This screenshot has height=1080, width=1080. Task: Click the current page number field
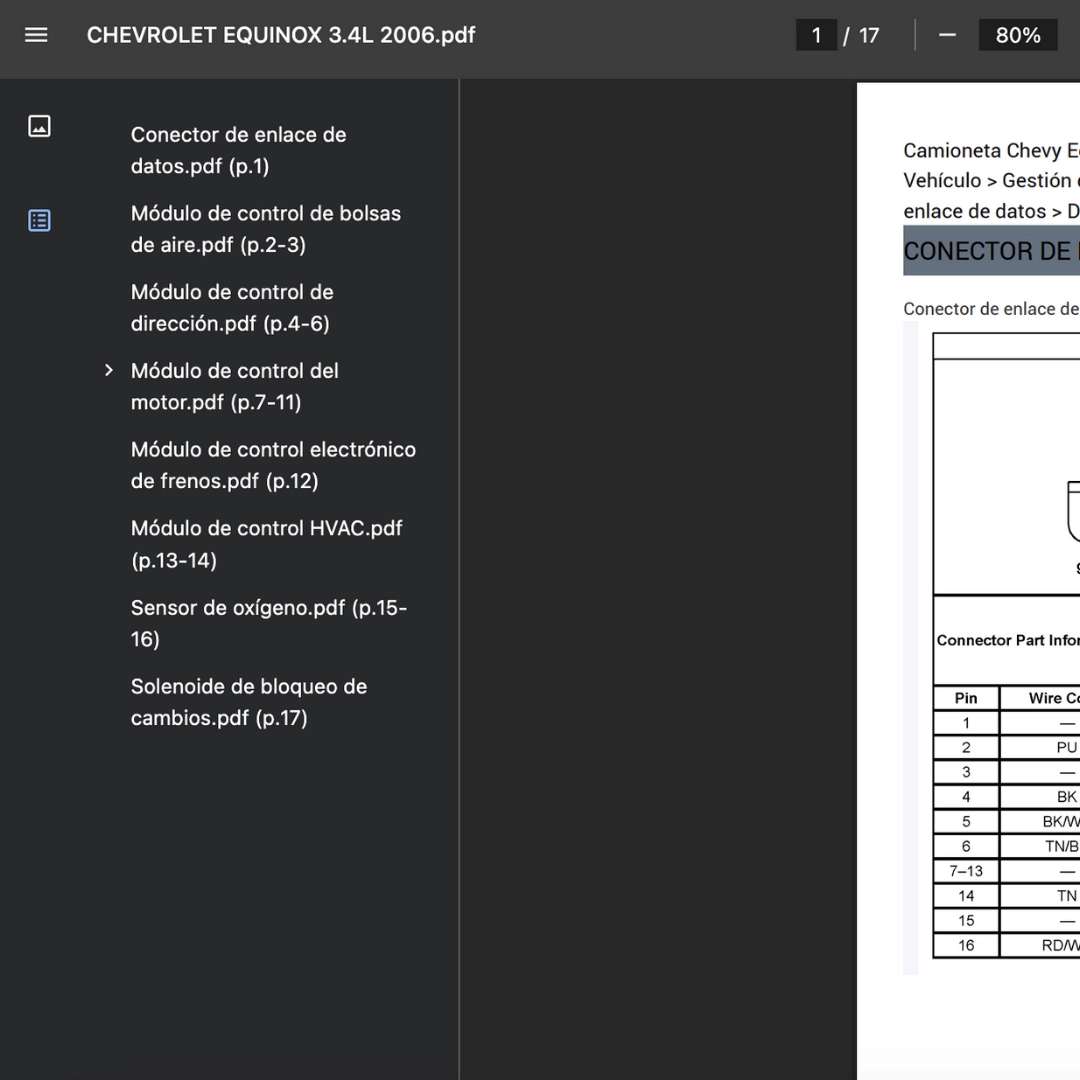(816, 35)
